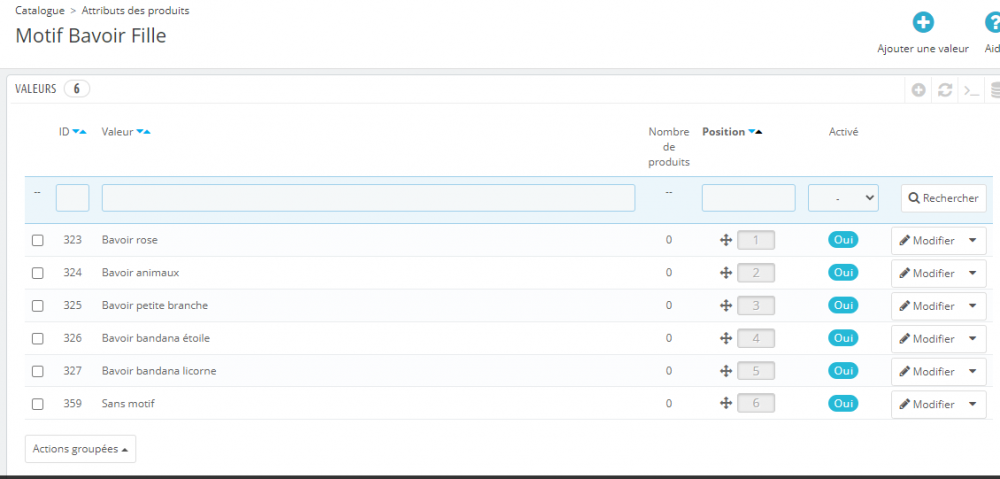Tick checkbox for Bavoir bandana étoile
This screenshot has height=479, width=1000.
click(x=38, y=339)
